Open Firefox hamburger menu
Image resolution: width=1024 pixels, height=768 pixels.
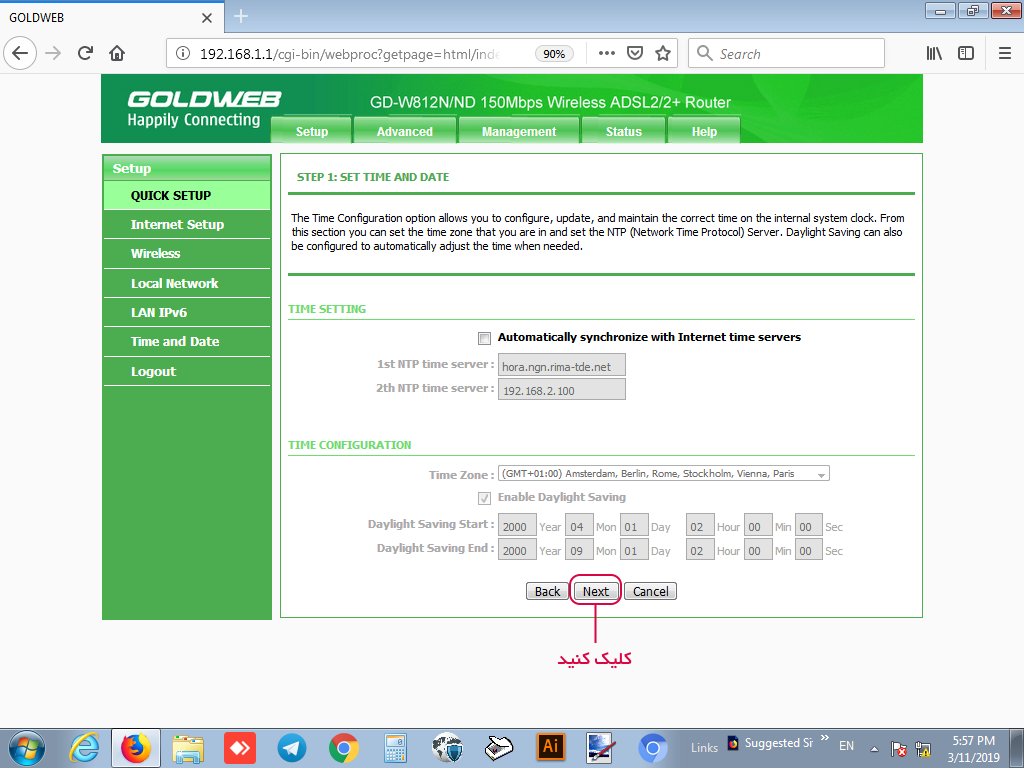[x=1004, y=53]
